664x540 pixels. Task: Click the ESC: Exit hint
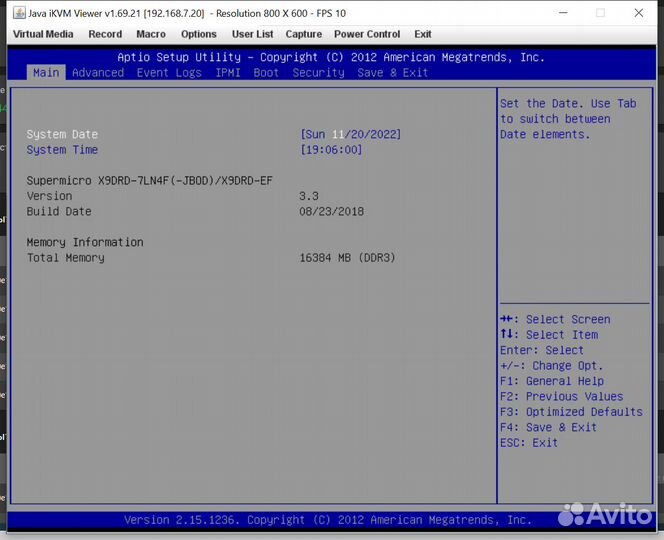tap(529, 443)
